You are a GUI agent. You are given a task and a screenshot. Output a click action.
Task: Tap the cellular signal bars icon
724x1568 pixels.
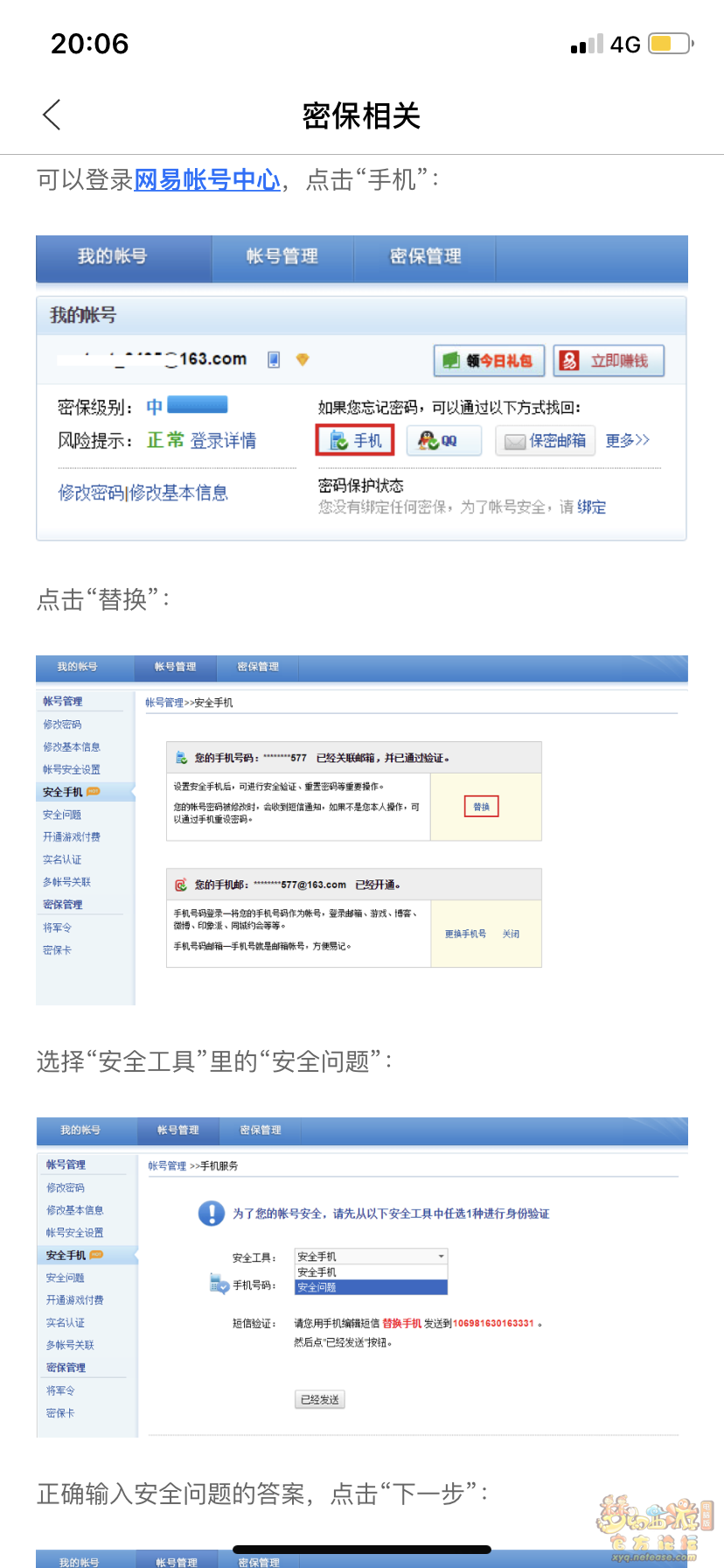[587, 44]
